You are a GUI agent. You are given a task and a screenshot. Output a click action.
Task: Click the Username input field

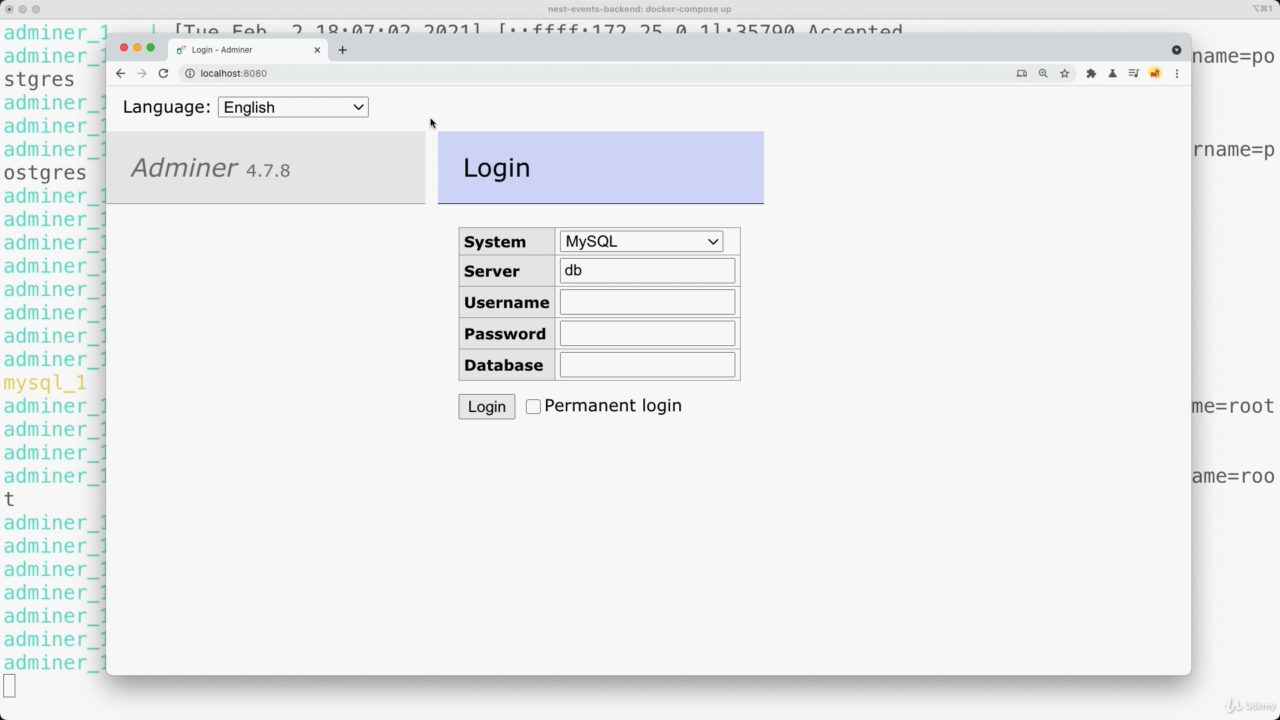pos(647,302)
